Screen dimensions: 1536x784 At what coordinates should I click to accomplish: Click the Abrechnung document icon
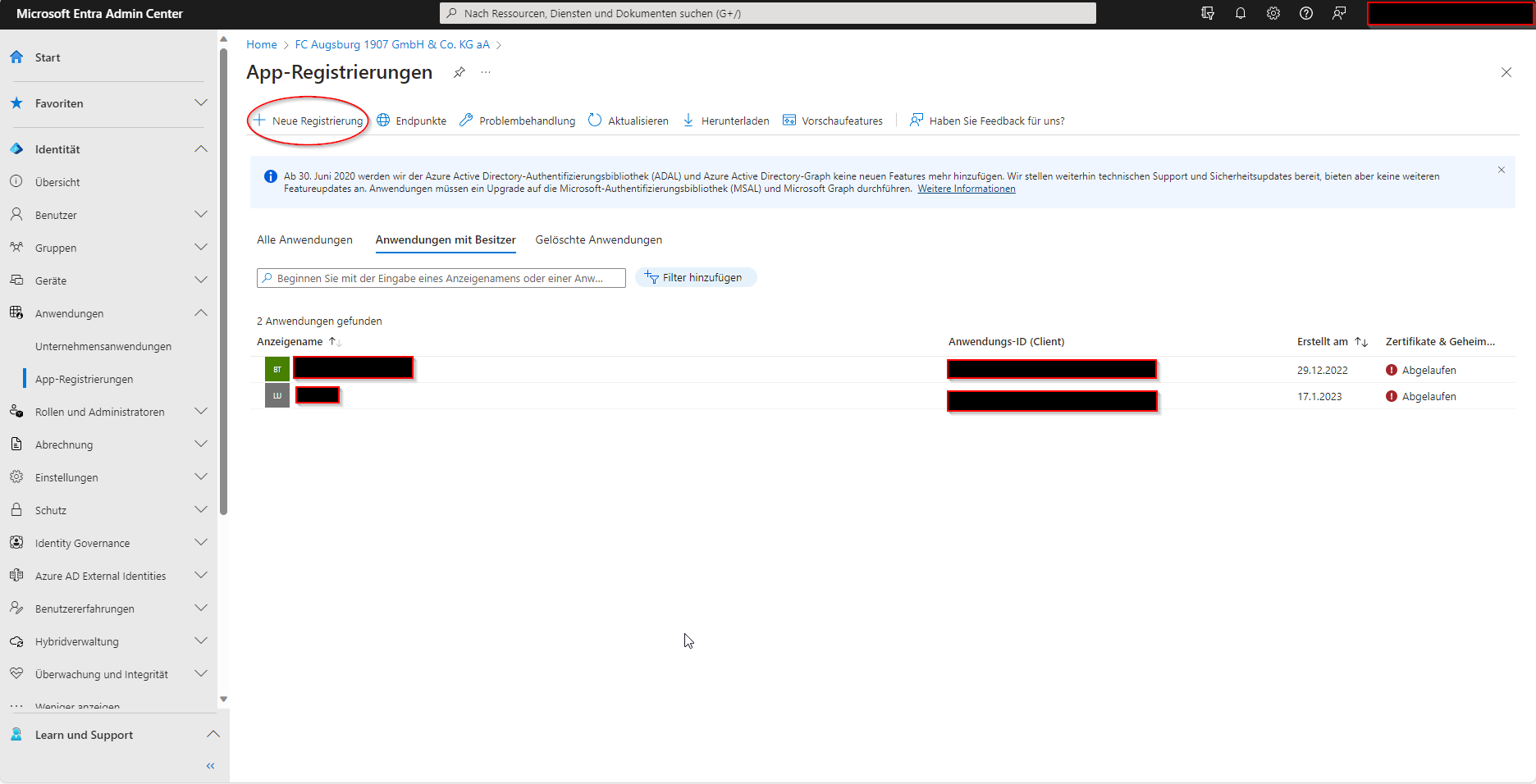[x=16, y=444]
